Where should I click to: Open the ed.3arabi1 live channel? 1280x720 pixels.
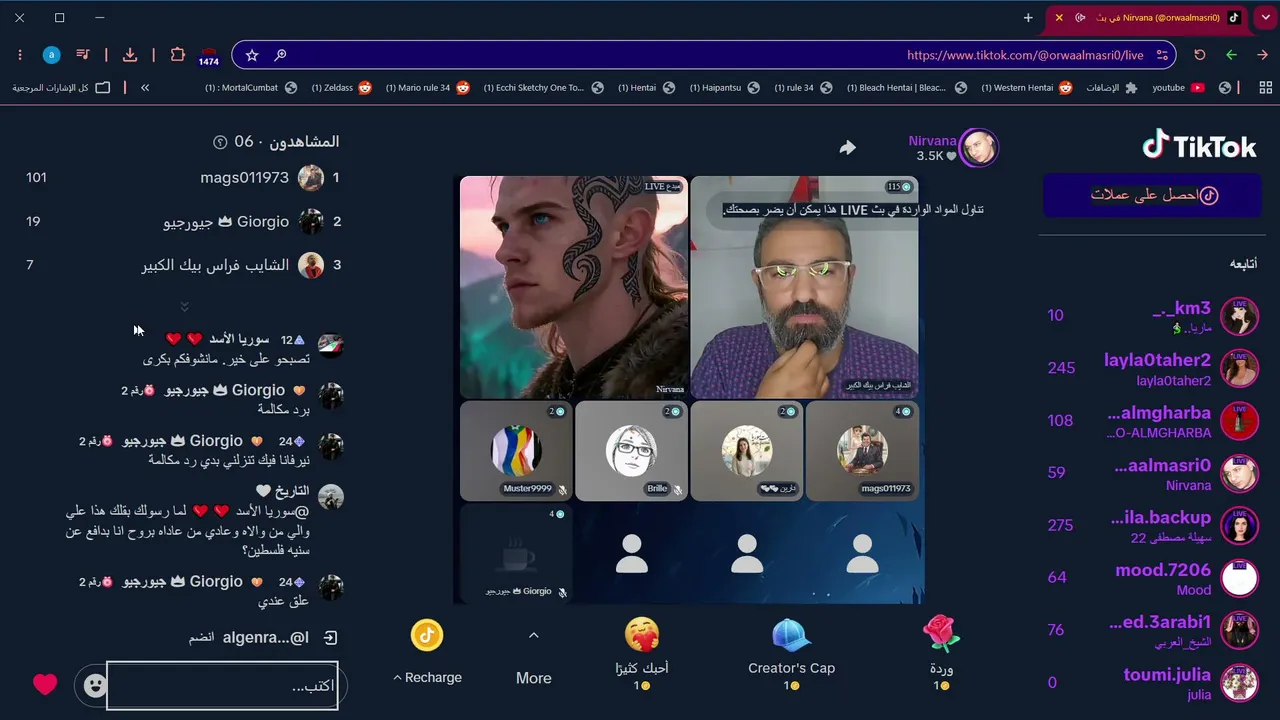point(1151,631)
